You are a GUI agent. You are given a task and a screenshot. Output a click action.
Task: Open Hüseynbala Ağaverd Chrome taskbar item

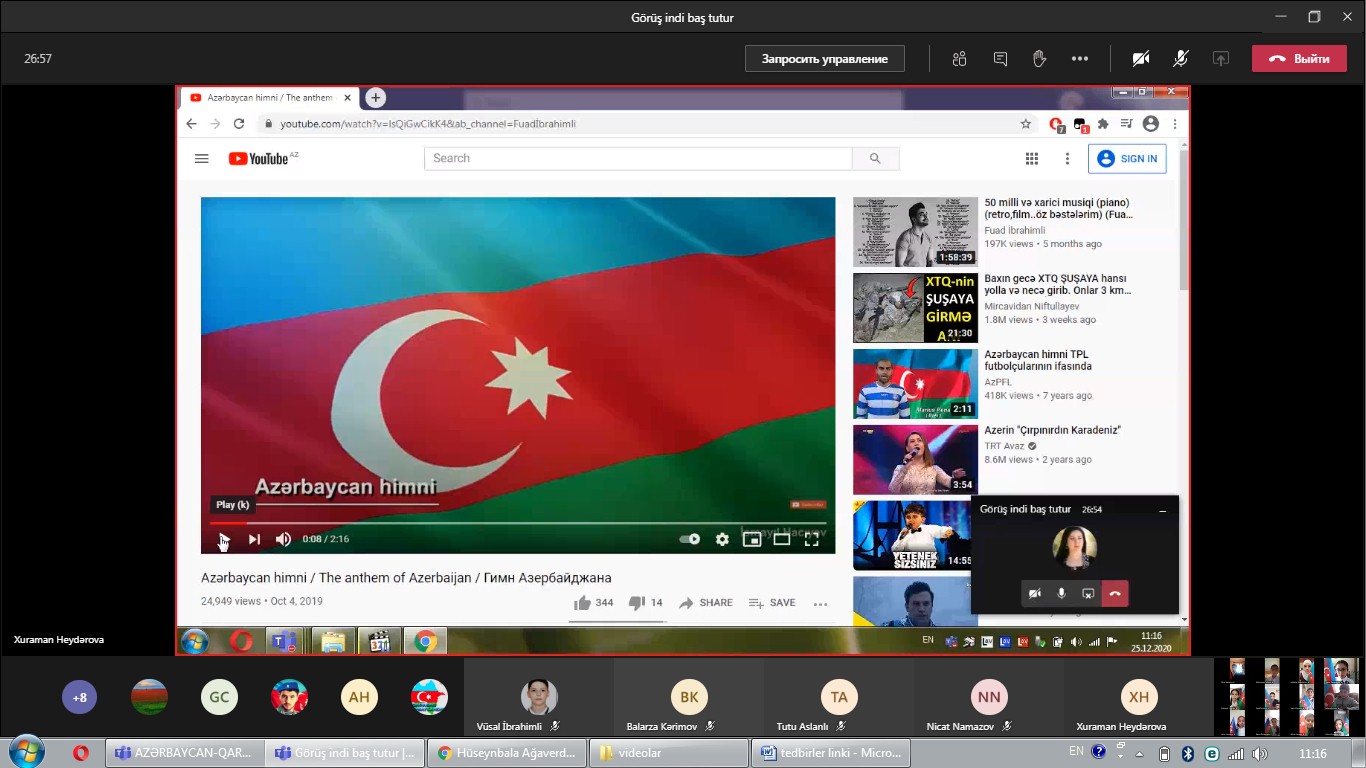pyautogui.click(x=507, y=753)
